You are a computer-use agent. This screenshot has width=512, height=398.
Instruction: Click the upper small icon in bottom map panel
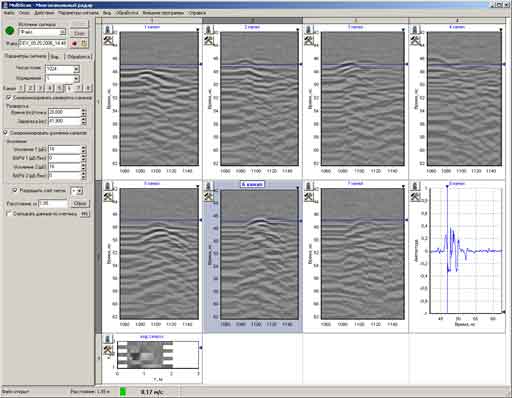click(x=107, y=340)
